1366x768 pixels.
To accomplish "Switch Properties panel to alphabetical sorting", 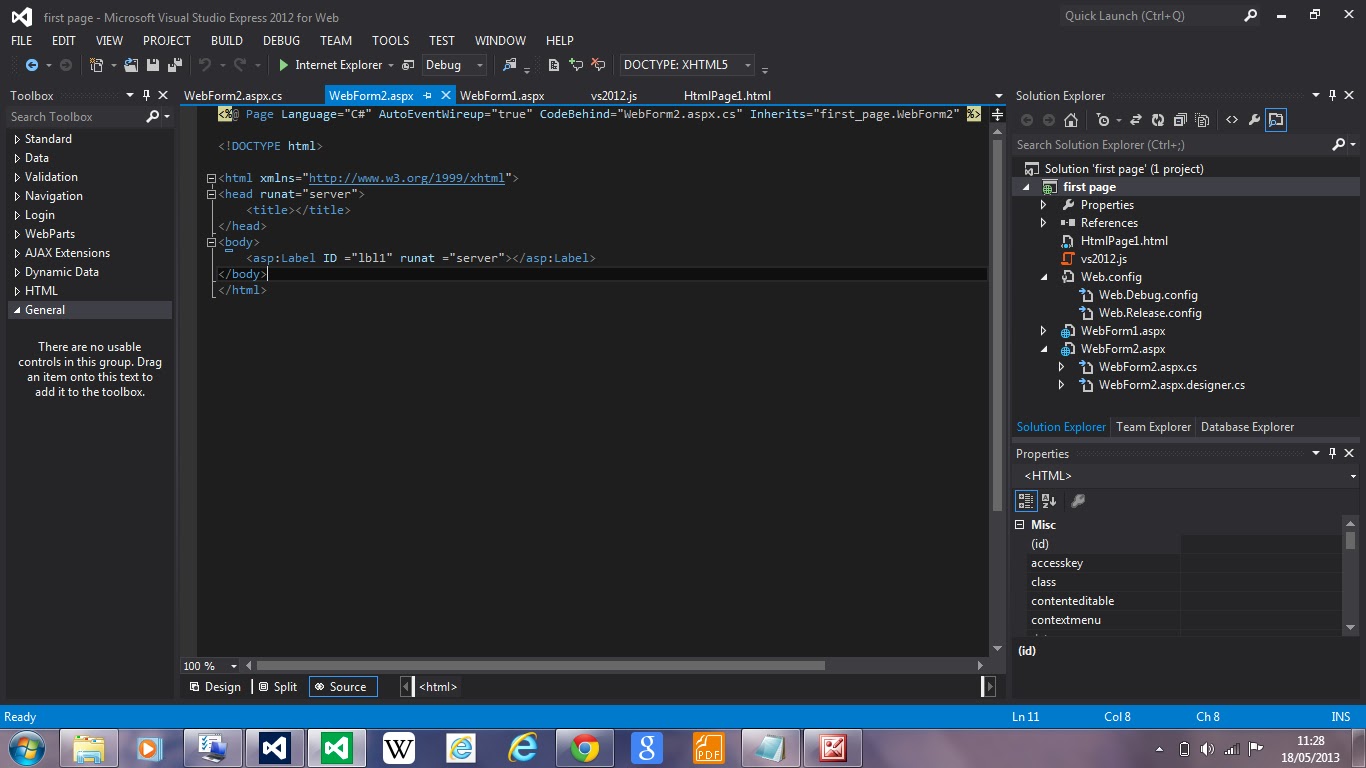I will 1048,500.
